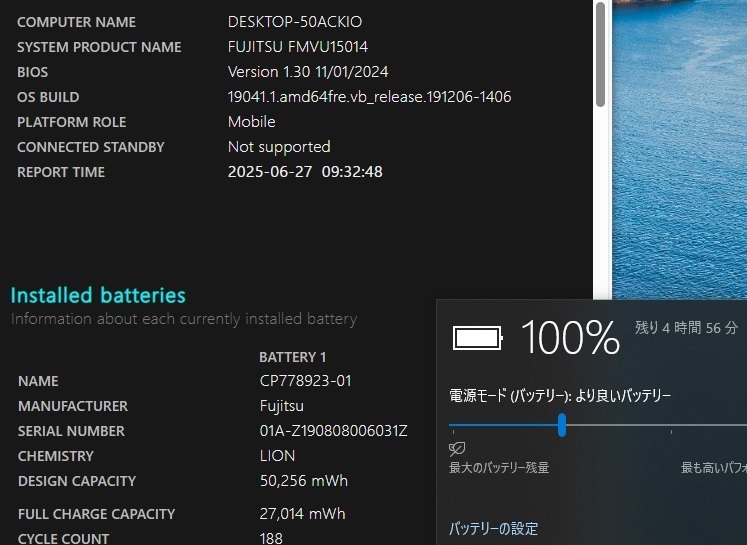Click the power mode slider thumb
Image resolution: width=747 pixels, height=545 pixels.
point(562,425)
